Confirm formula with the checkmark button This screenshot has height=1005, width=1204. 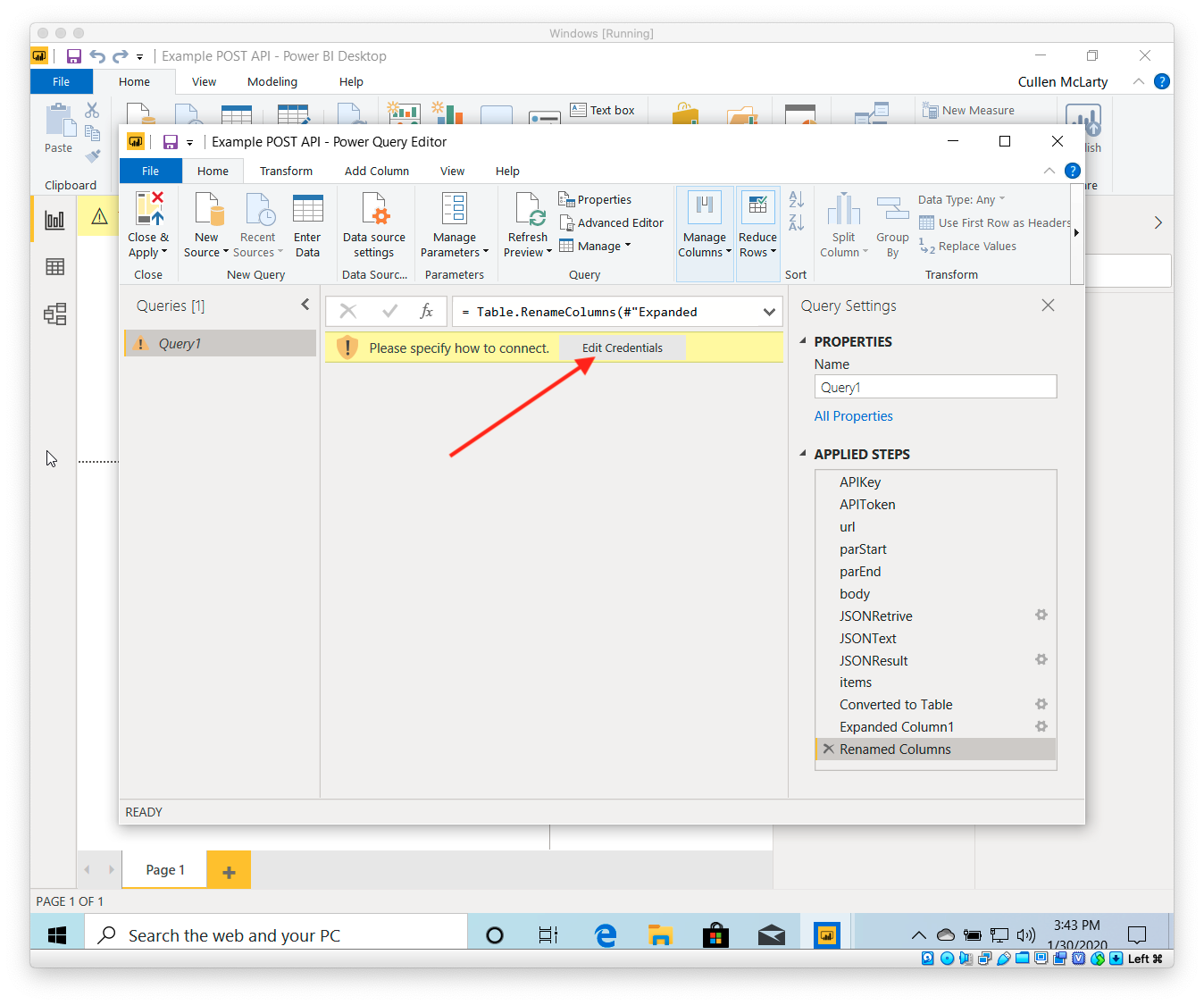[x=389, y=311]
